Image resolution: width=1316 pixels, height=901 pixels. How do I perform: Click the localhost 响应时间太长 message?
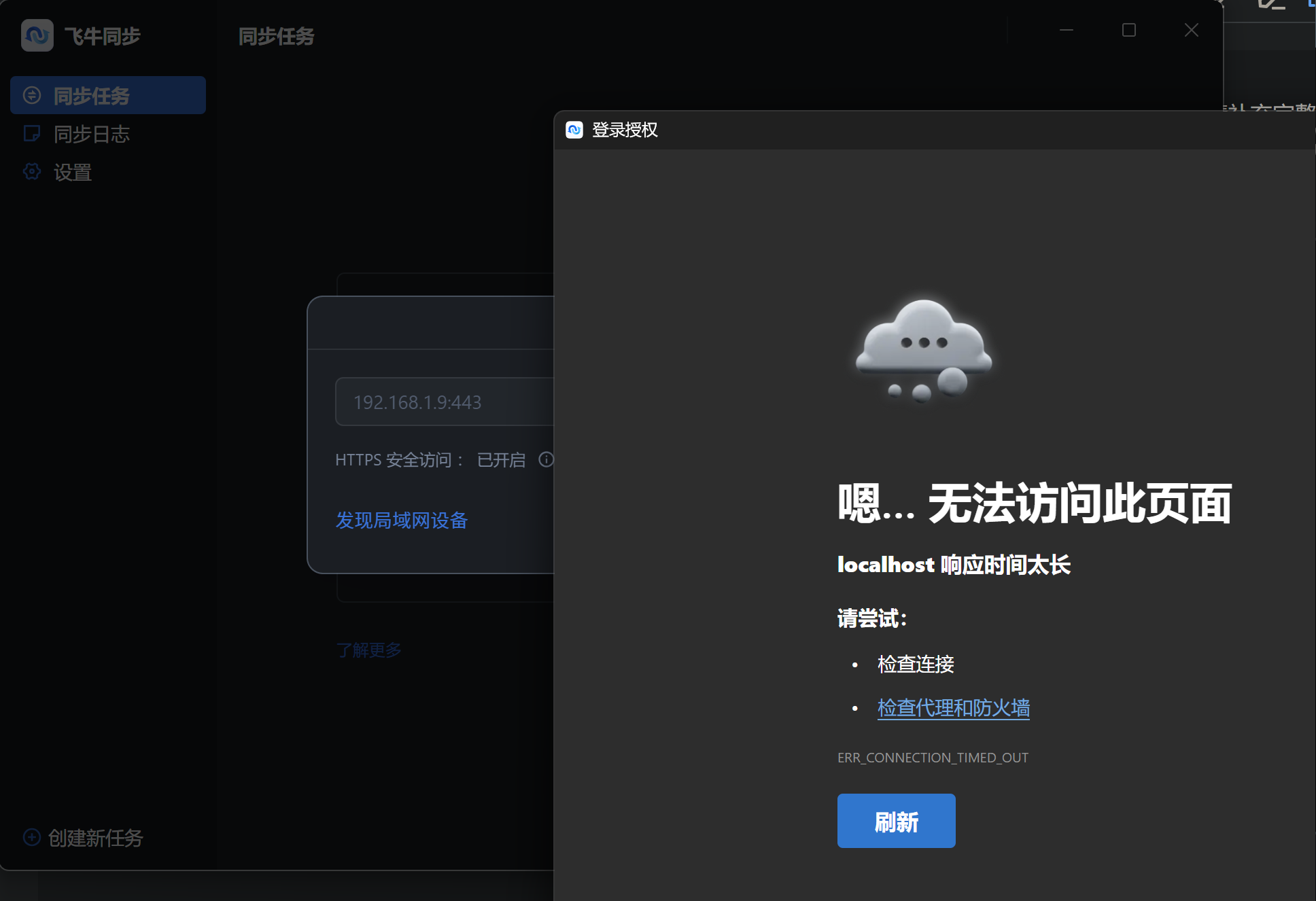click(954, 564)
